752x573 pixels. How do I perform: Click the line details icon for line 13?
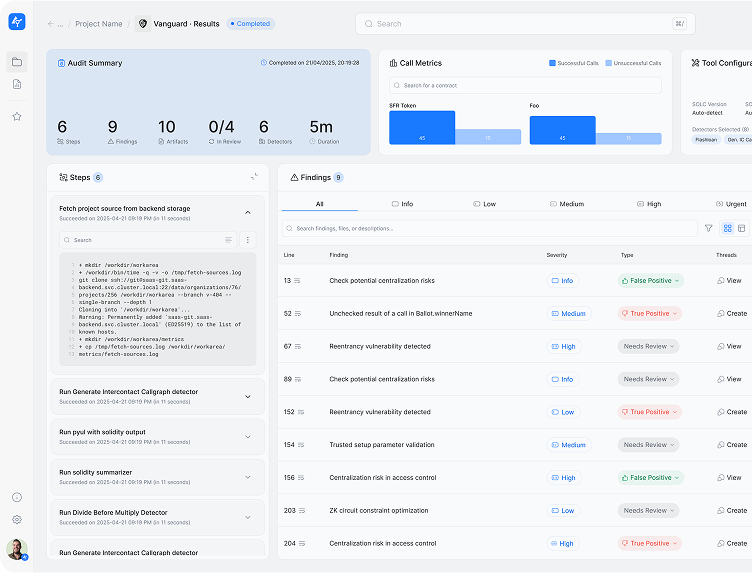tap(297, 281)
